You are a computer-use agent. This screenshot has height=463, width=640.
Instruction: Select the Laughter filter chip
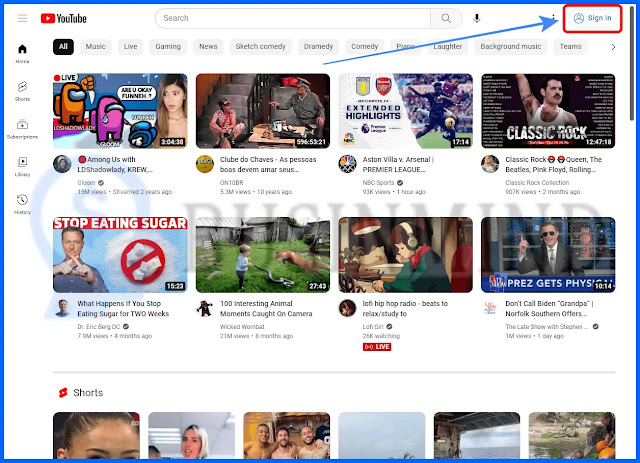(448, 47)
